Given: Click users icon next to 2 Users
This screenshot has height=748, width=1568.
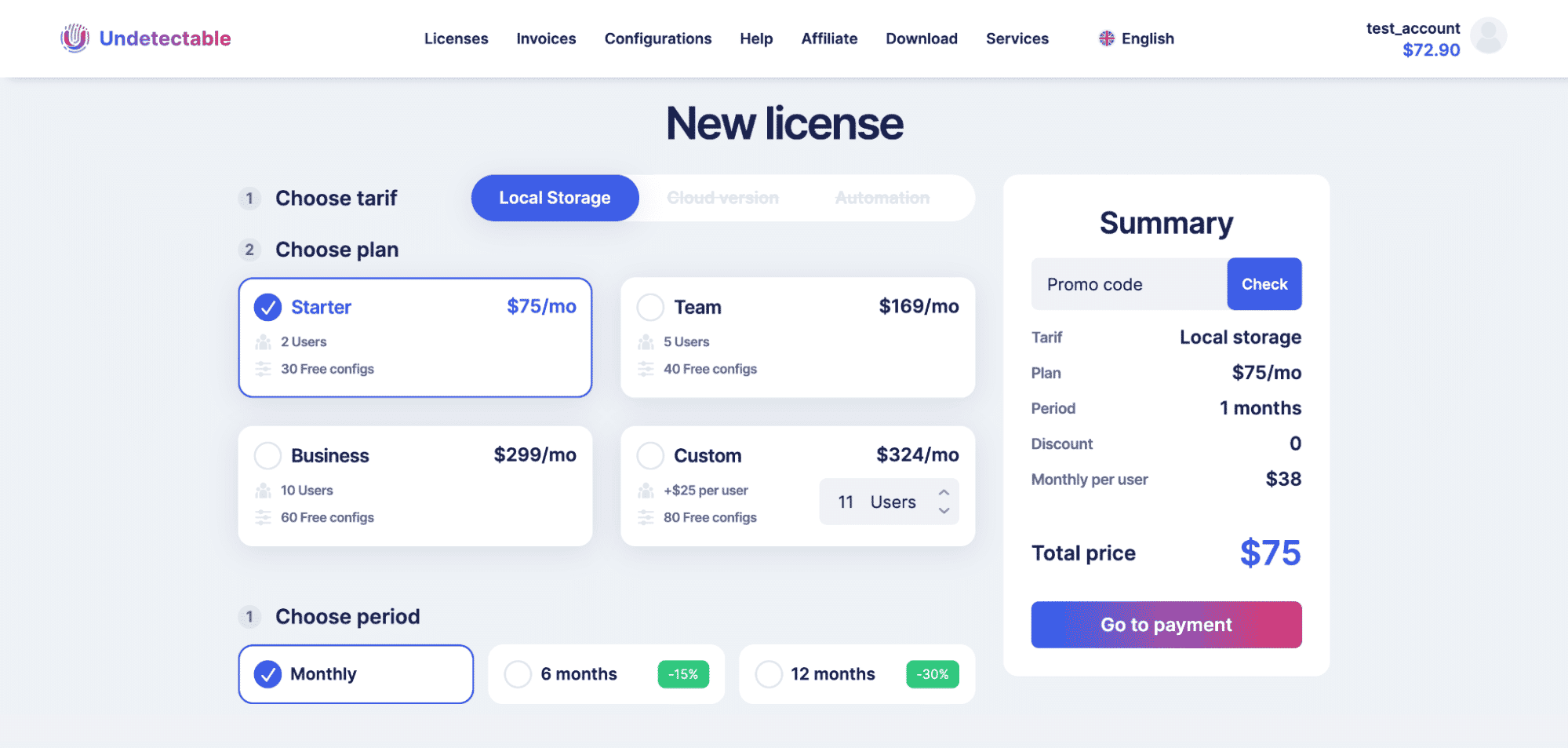Looking at the screenshot, I should tap(263, 342).
